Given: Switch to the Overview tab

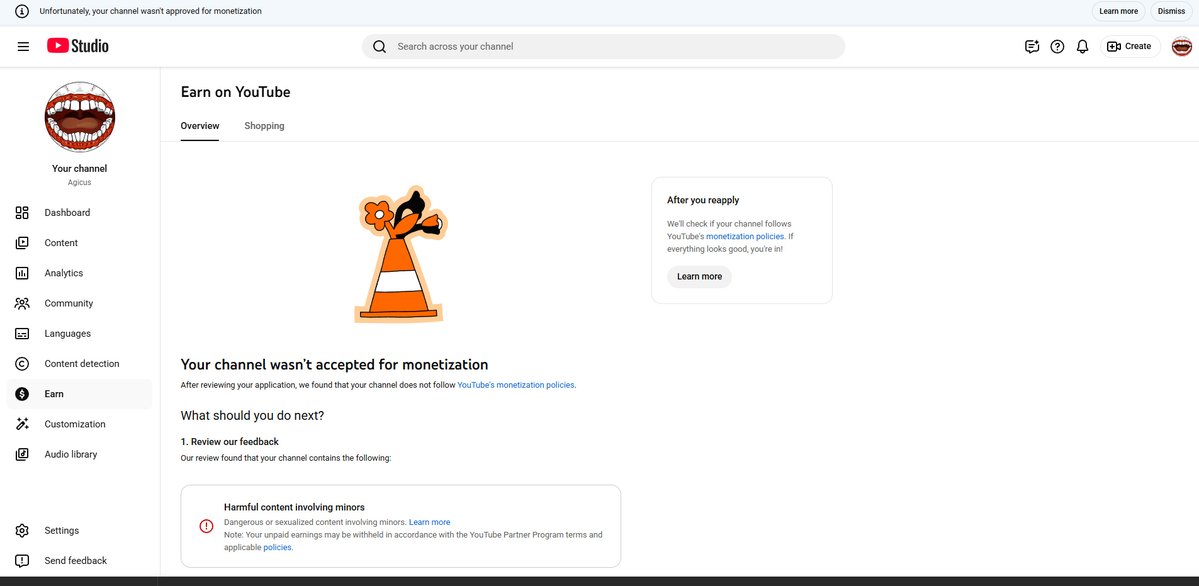Looking at the screenshot, I should pyautogui.click(x=200, y=125).
